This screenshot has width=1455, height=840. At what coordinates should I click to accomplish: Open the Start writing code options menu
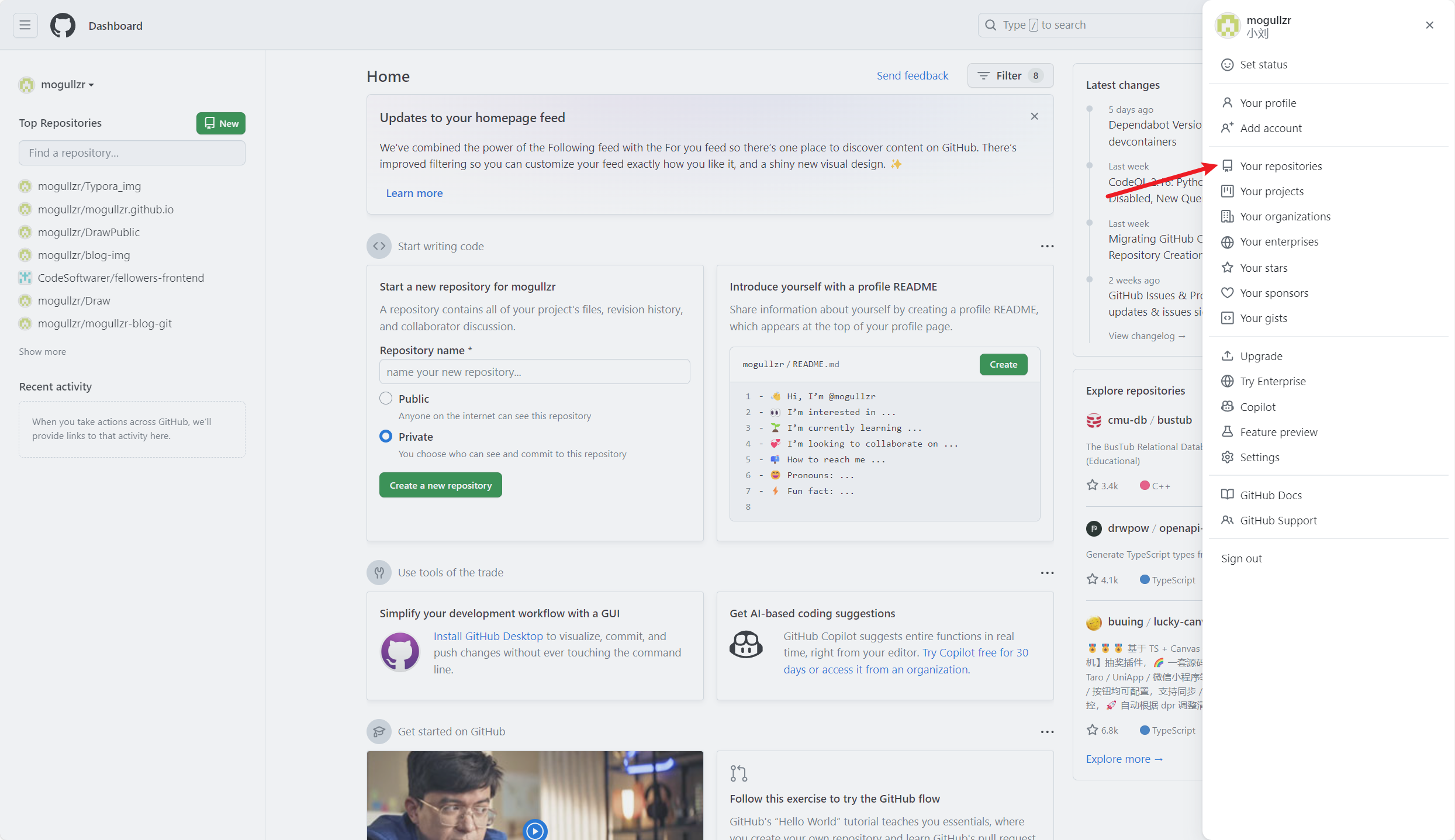pyautogui.click(x=1047, y=246)
